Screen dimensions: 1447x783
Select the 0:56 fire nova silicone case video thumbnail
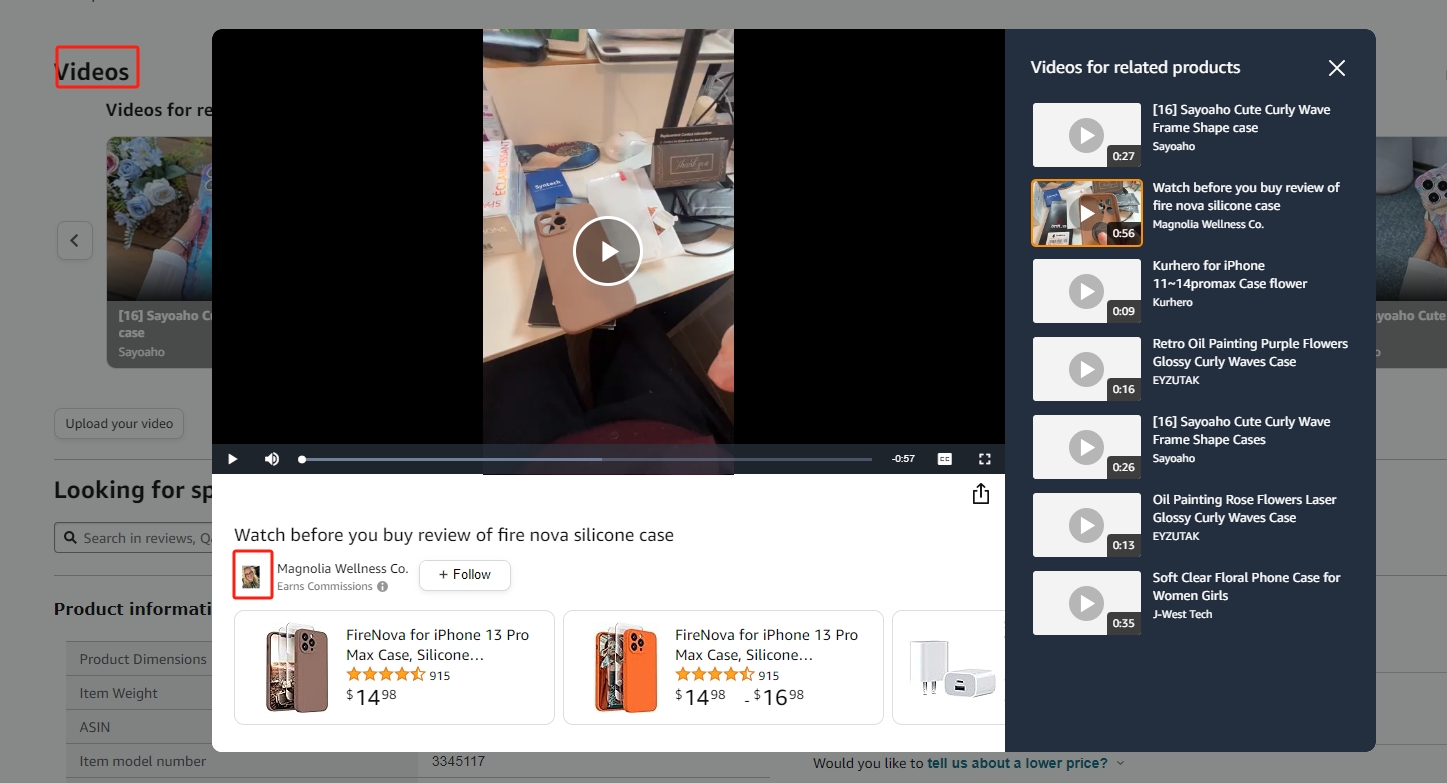1086,213
